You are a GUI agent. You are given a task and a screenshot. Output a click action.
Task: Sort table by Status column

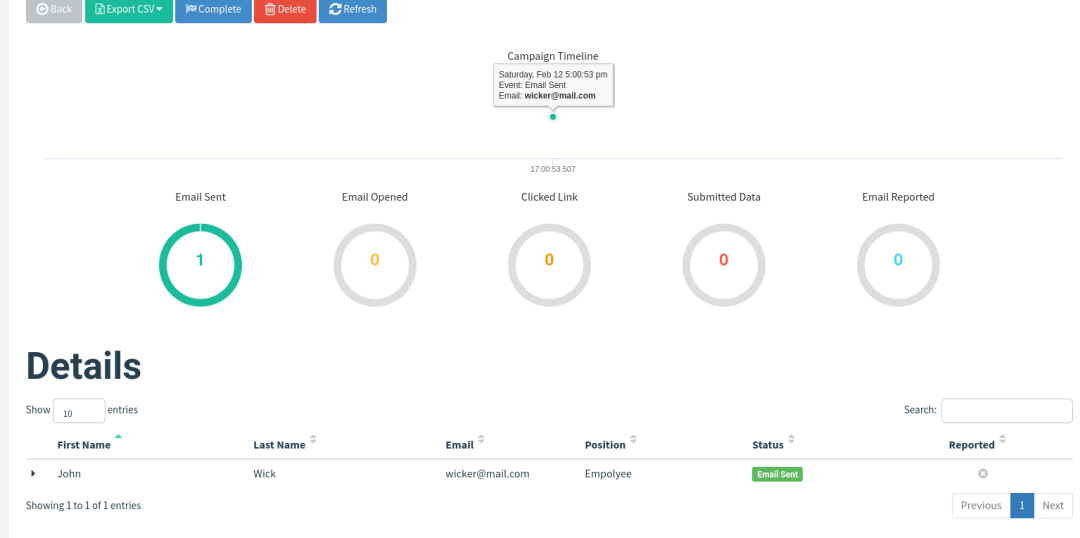768,444
